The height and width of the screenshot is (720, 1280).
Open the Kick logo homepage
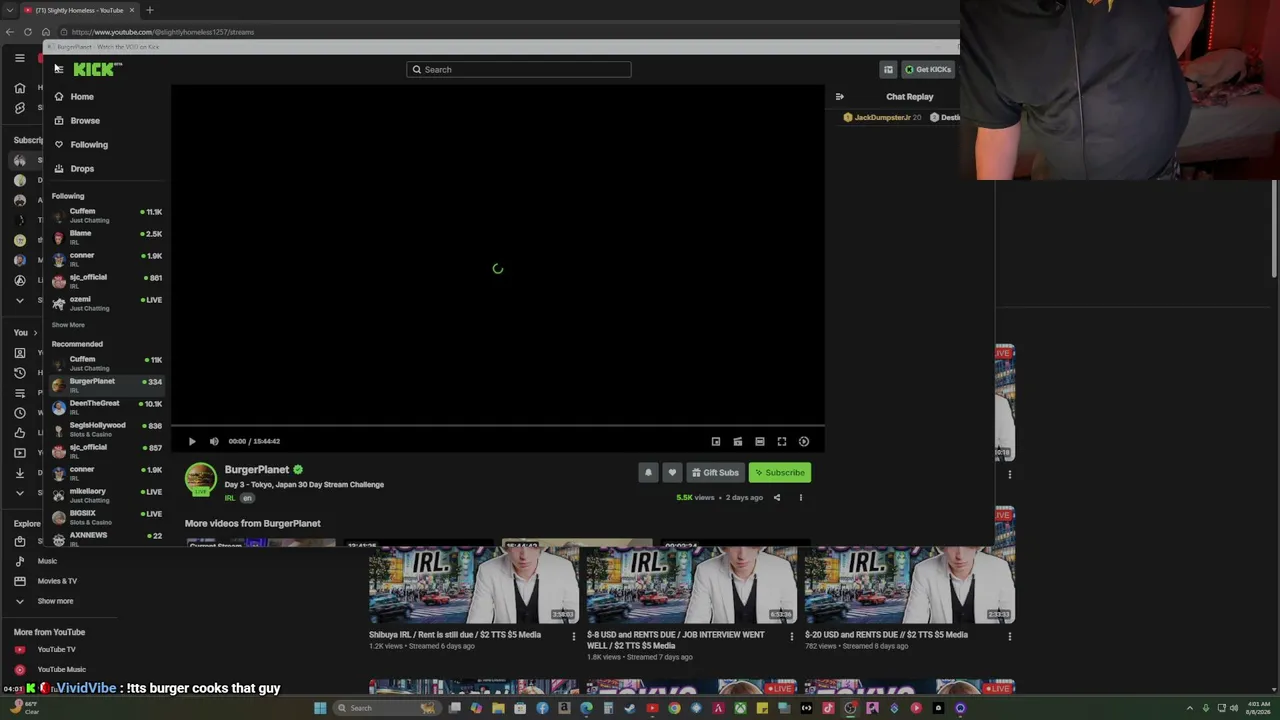(97, 69)
